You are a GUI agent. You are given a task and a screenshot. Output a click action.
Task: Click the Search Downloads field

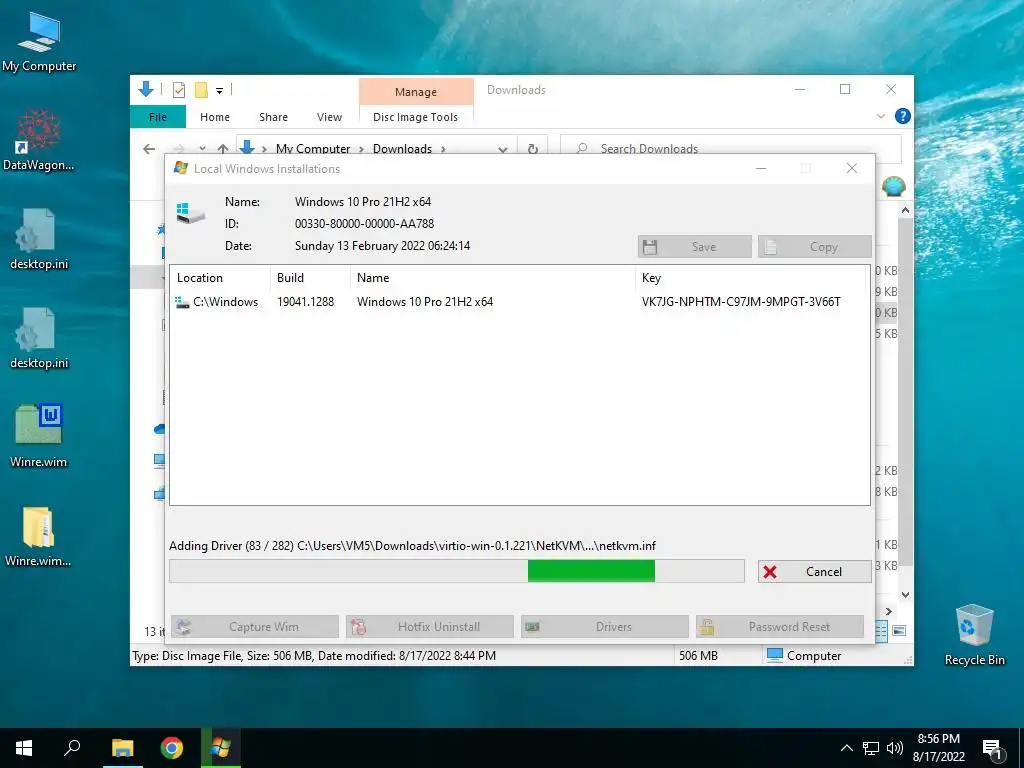(x=731, y=149)
